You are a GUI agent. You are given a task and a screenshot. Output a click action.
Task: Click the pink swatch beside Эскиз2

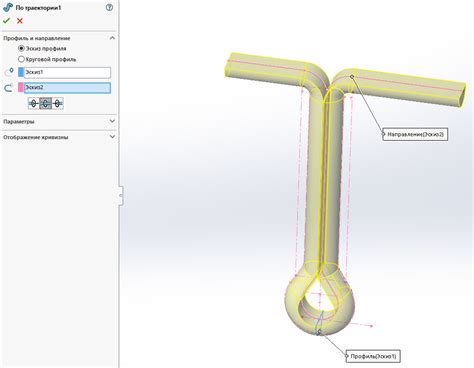(x=21, y=88)
